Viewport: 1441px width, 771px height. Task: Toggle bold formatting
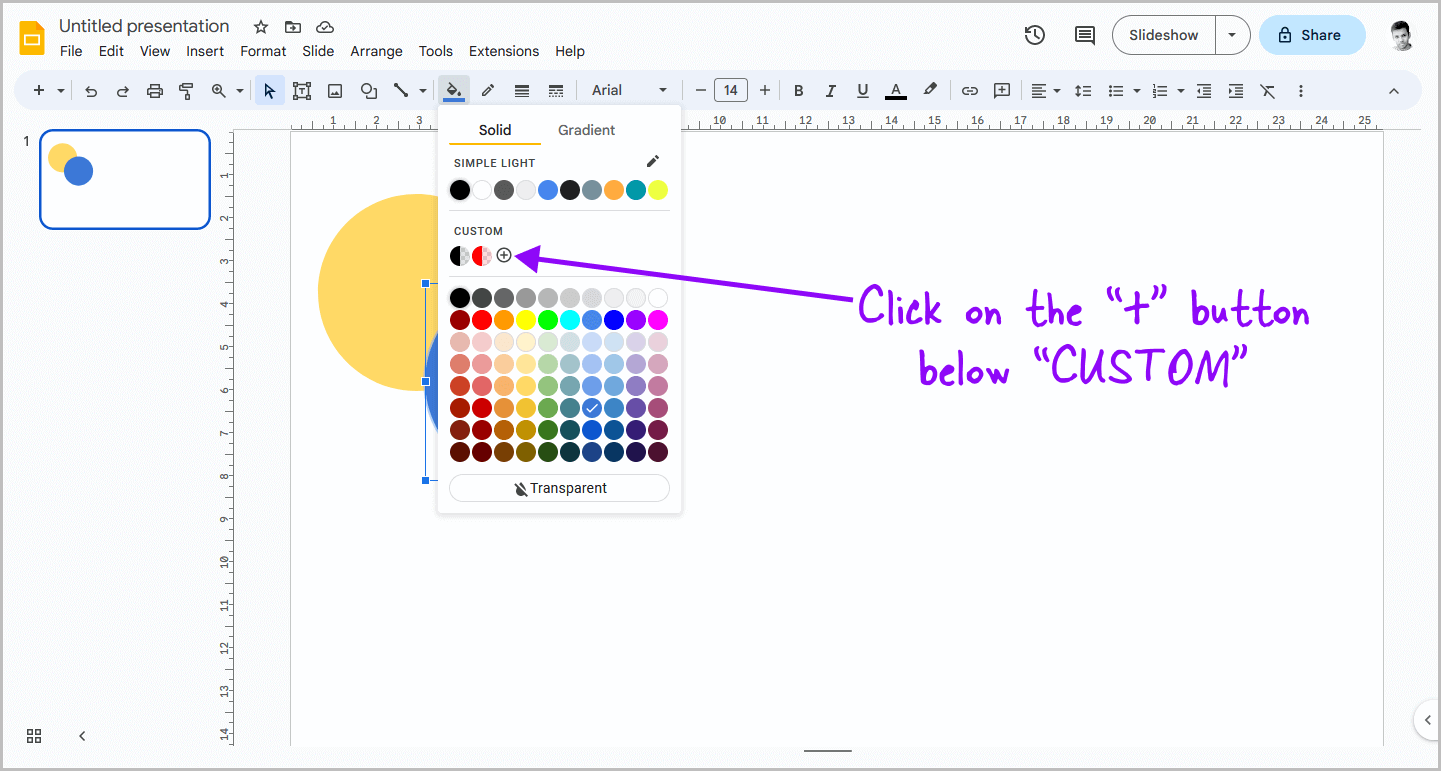tap(798, 90)
